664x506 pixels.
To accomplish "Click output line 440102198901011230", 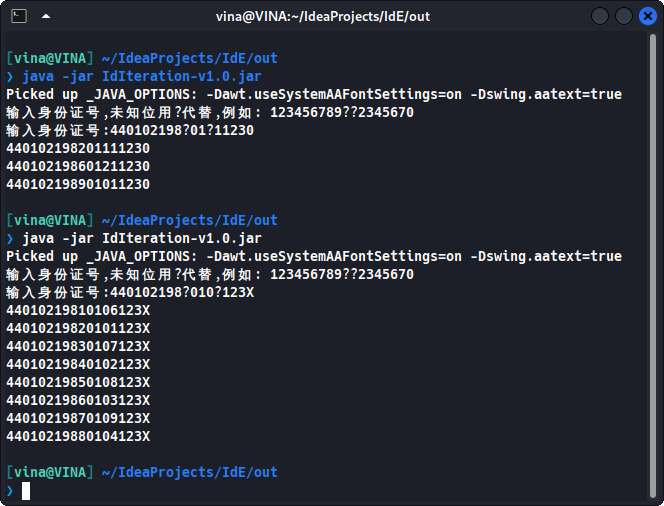I will pos(78,184).
